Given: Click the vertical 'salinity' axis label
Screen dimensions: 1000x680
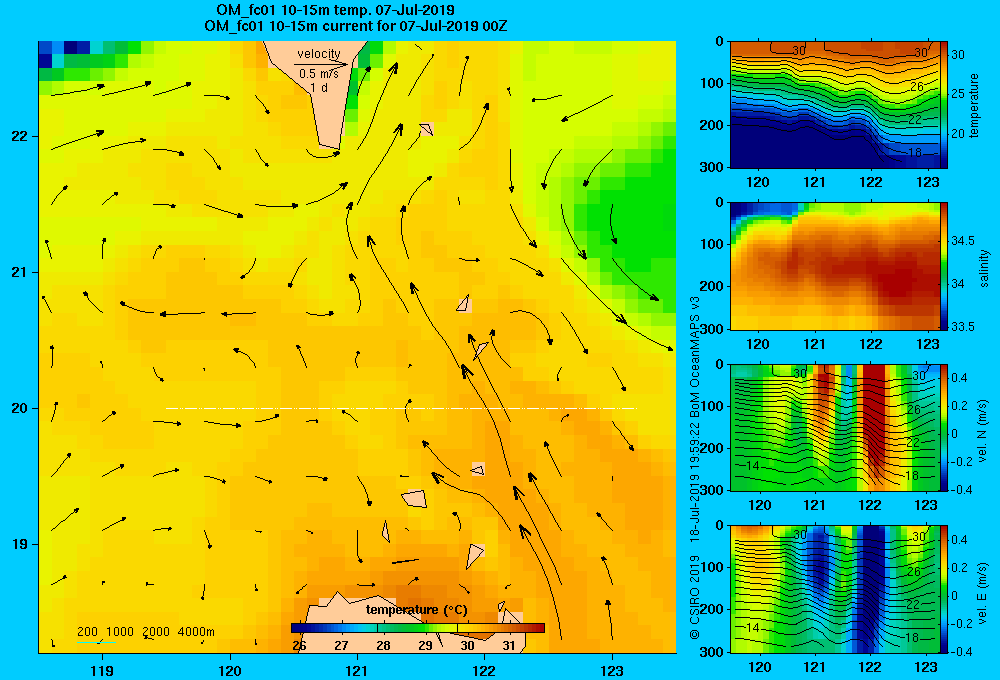Looking at the screenshot, I should coord(983,268).
